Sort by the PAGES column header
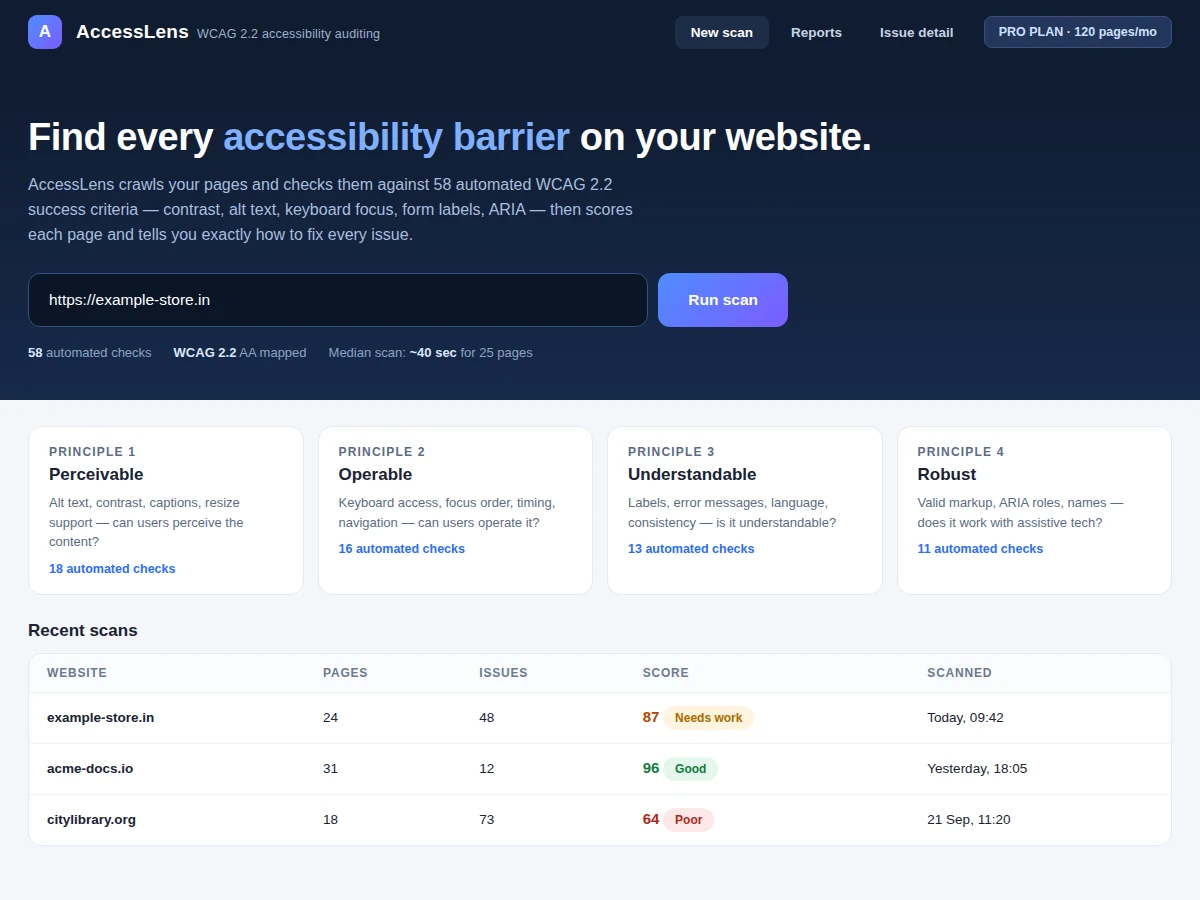 [345, 673]
